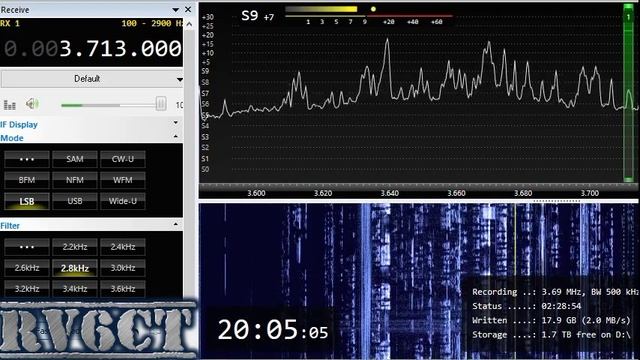Click the yellow squelch level dot on S-meter

373,9
